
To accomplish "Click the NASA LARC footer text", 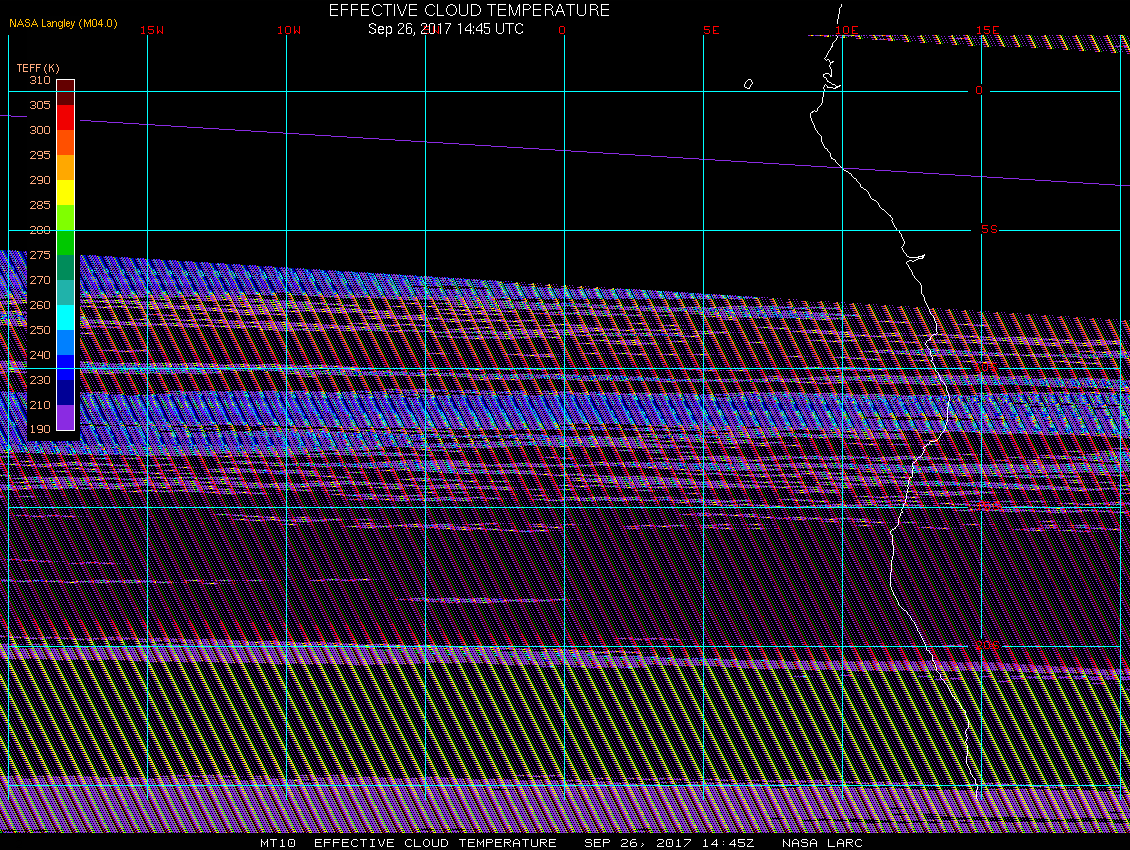I will (x=822, y=843).
